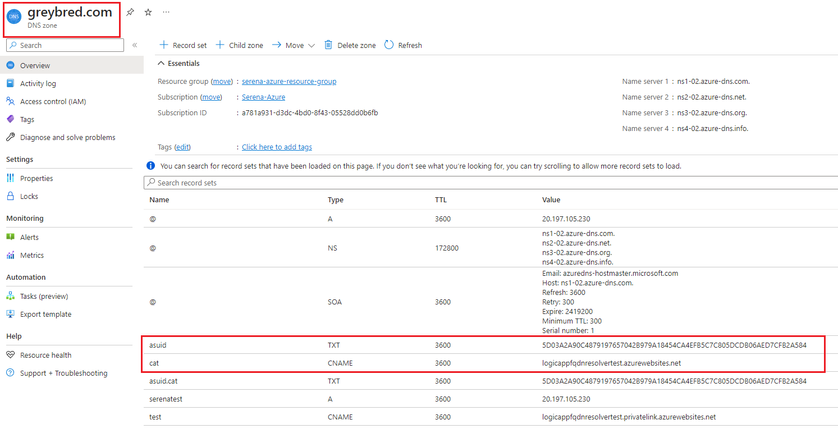838x436 pixels.
Task: Sort by the Value column header
Action: point(551,200)
